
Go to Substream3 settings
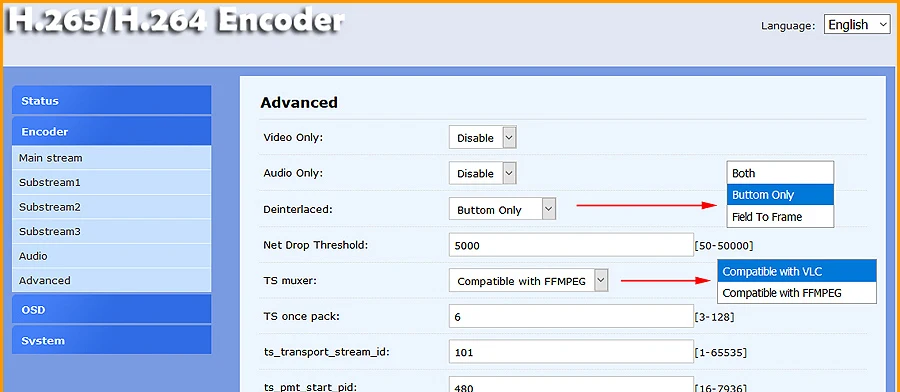point(111,232)
